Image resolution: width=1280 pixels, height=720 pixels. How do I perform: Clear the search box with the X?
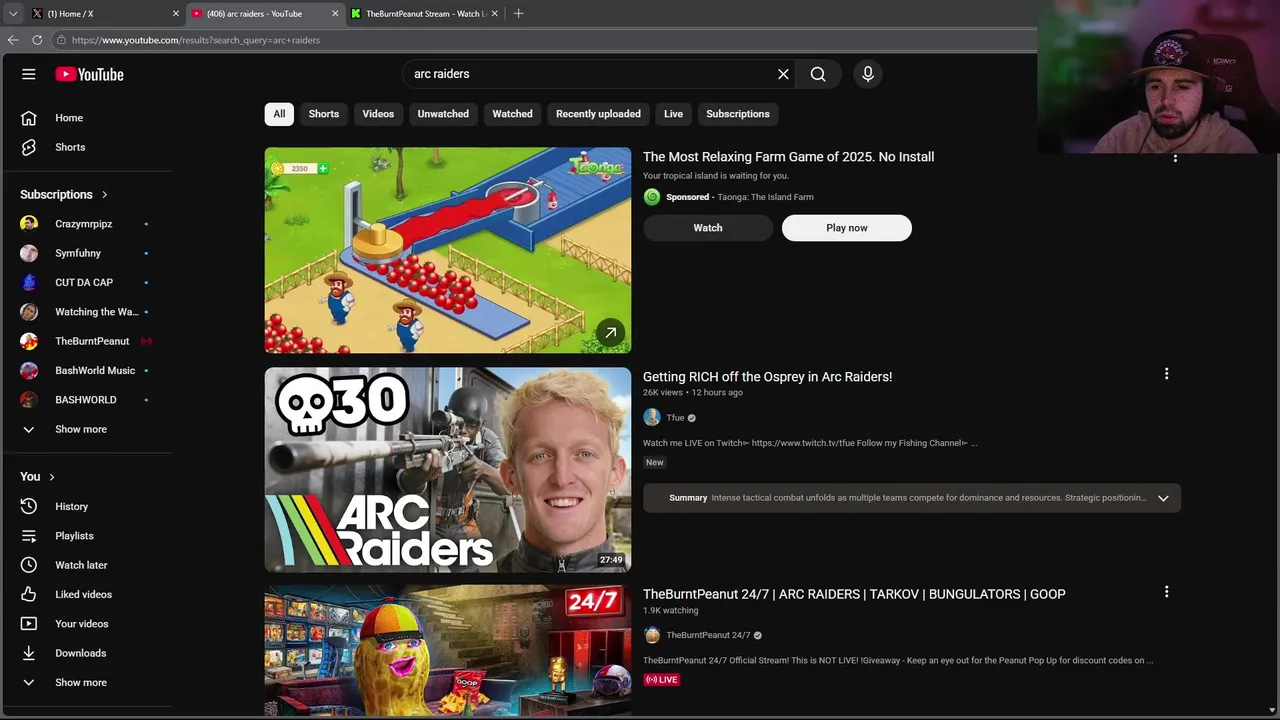pos(783,74)
